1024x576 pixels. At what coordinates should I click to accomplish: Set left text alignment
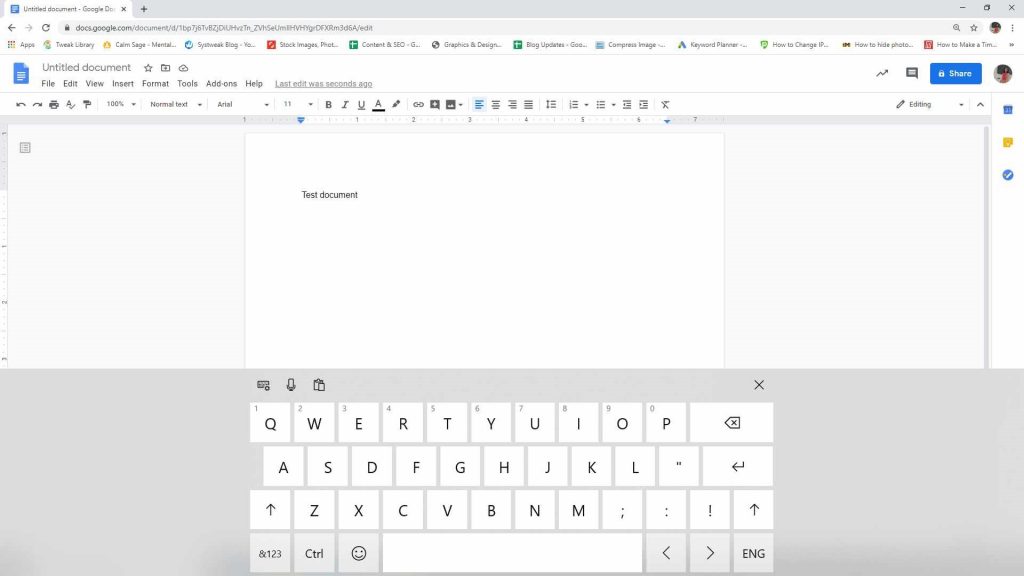coord(479,104)
